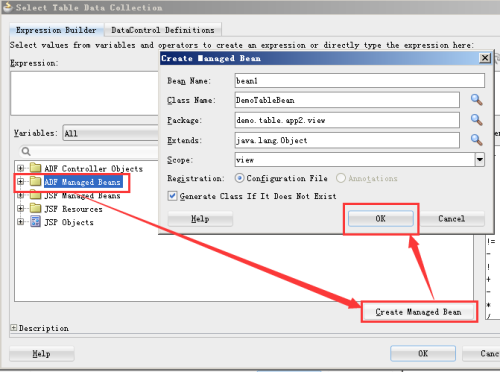The image size is (500, 372).
Task: Toggle Generate Class If It Does Not Exist
Action: 172,196
